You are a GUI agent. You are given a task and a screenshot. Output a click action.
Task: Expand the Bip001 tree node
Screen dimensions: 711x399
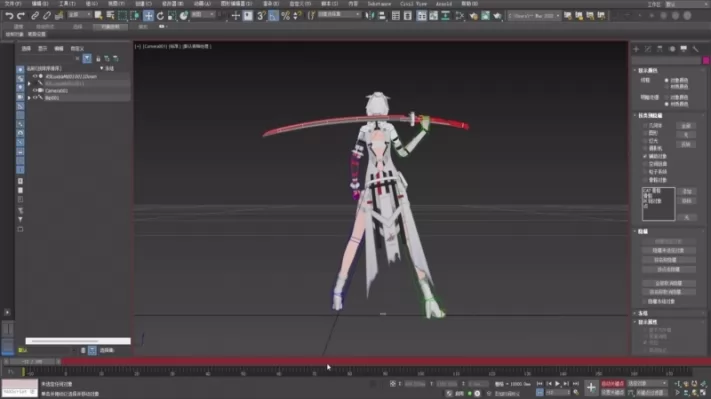tap(29, 97)
